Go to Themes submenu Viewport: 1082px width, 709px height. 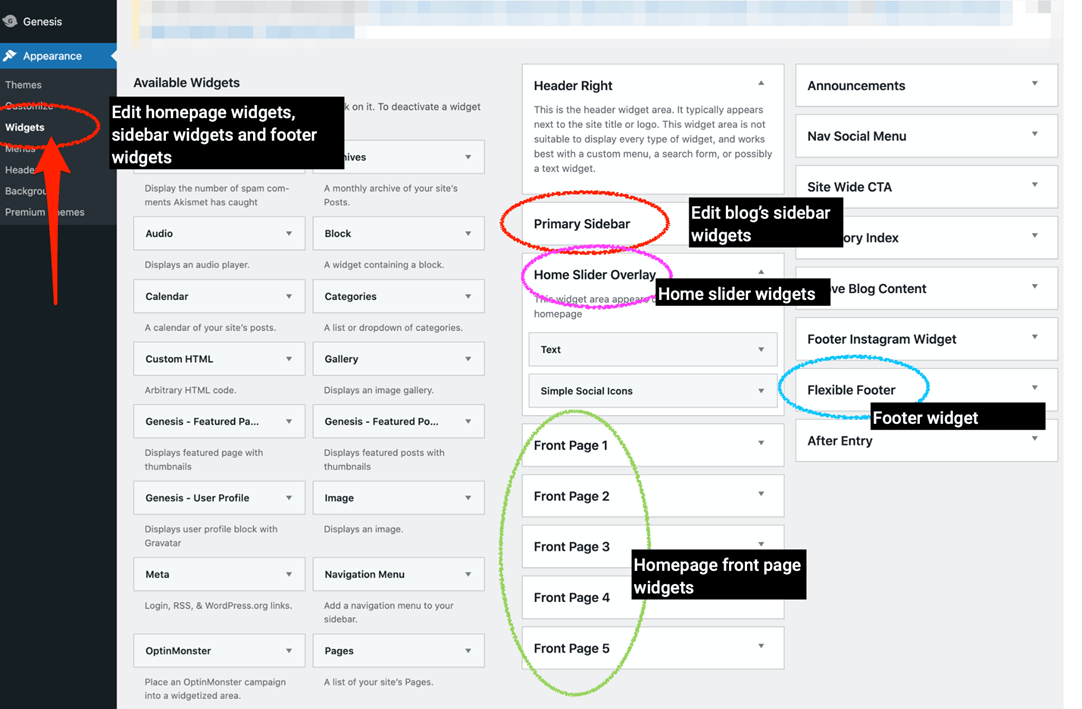tap(23, 85)
